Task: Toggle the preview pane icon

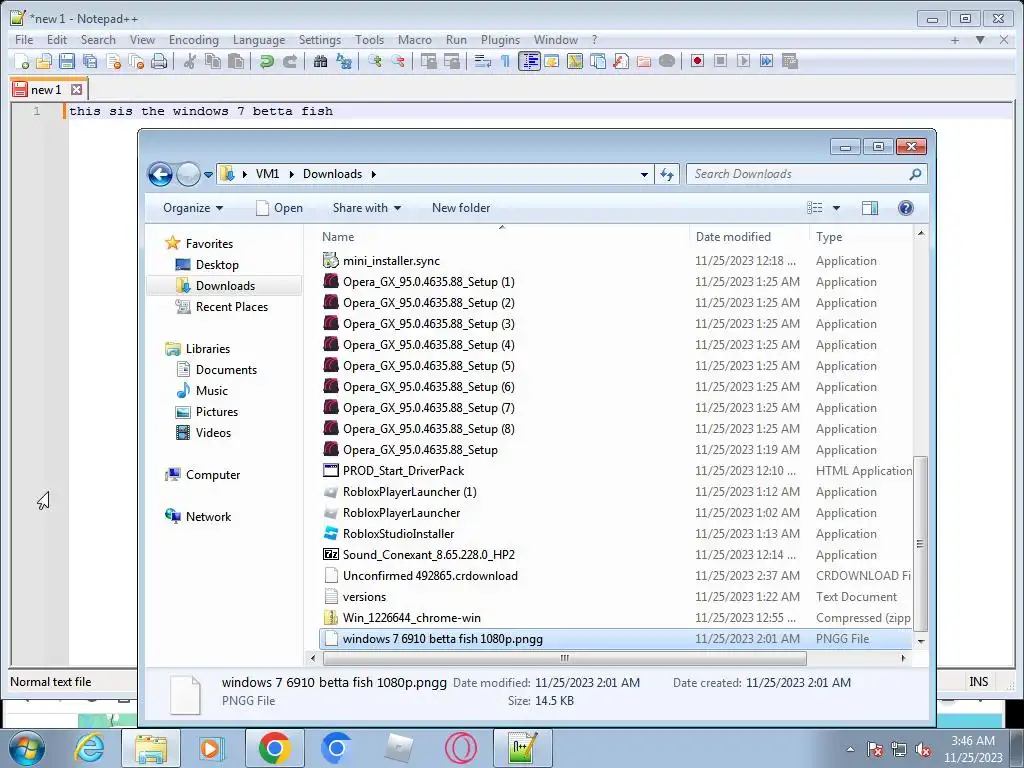Action: (870, 208)
